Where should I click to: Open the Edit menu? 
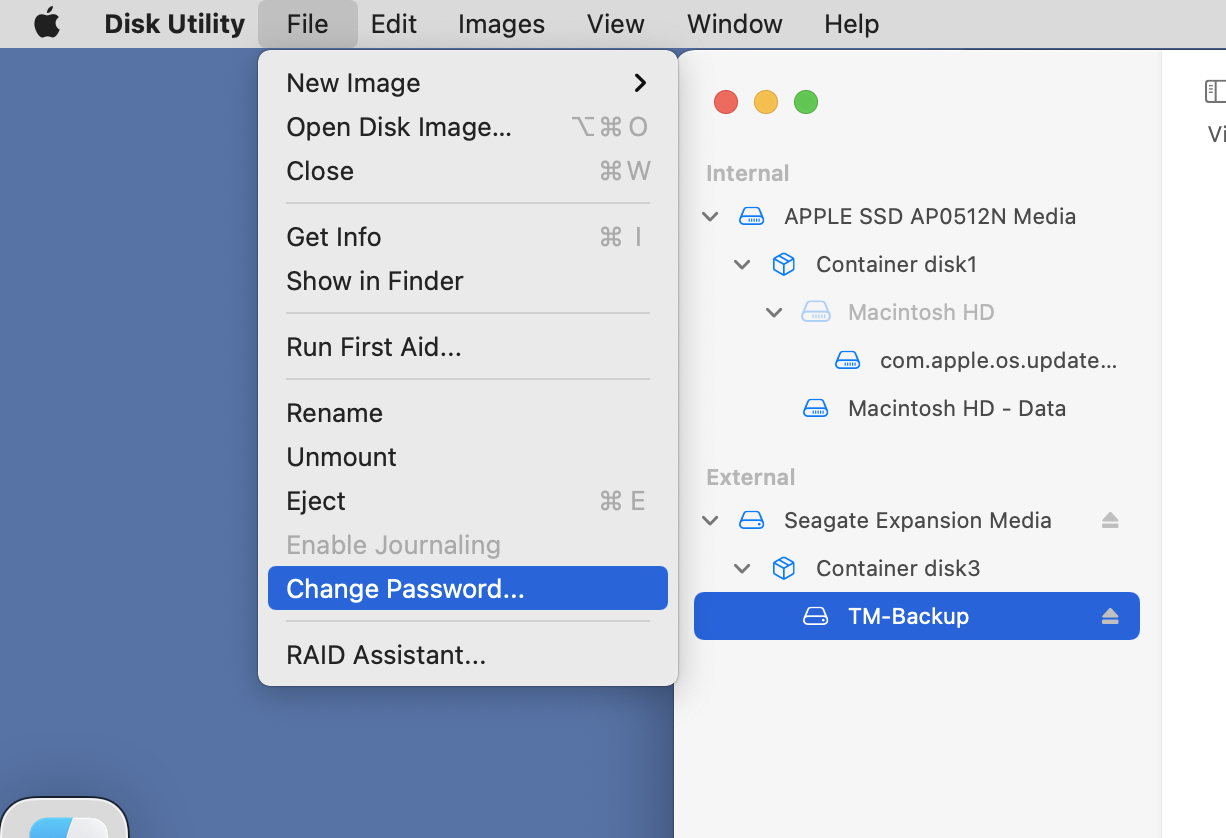coord(393,23)
